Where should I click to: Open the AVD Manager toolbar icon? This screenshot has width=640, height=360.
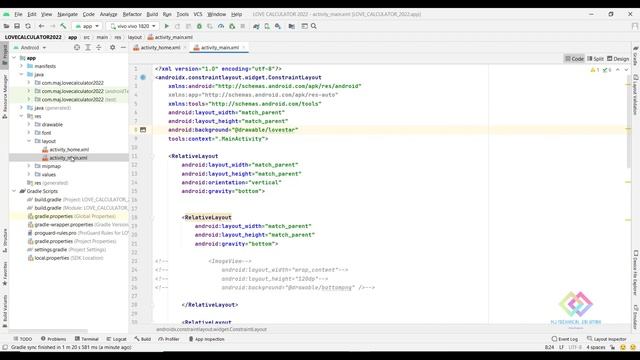(267, 26)
